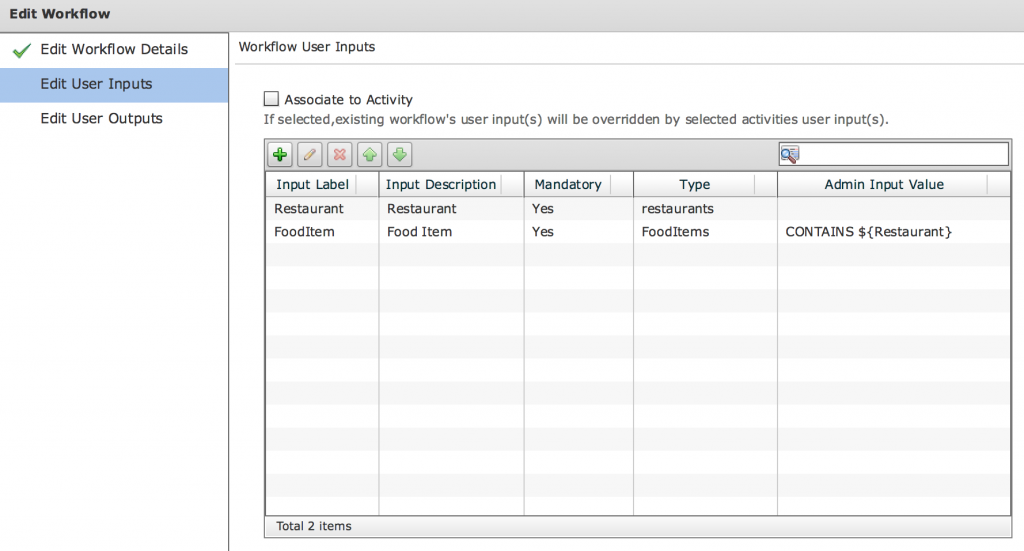Screen dimensions: 1024x551
Task: Click the green checkmark beside Edit Workflow Details
Action: point(22,51)
